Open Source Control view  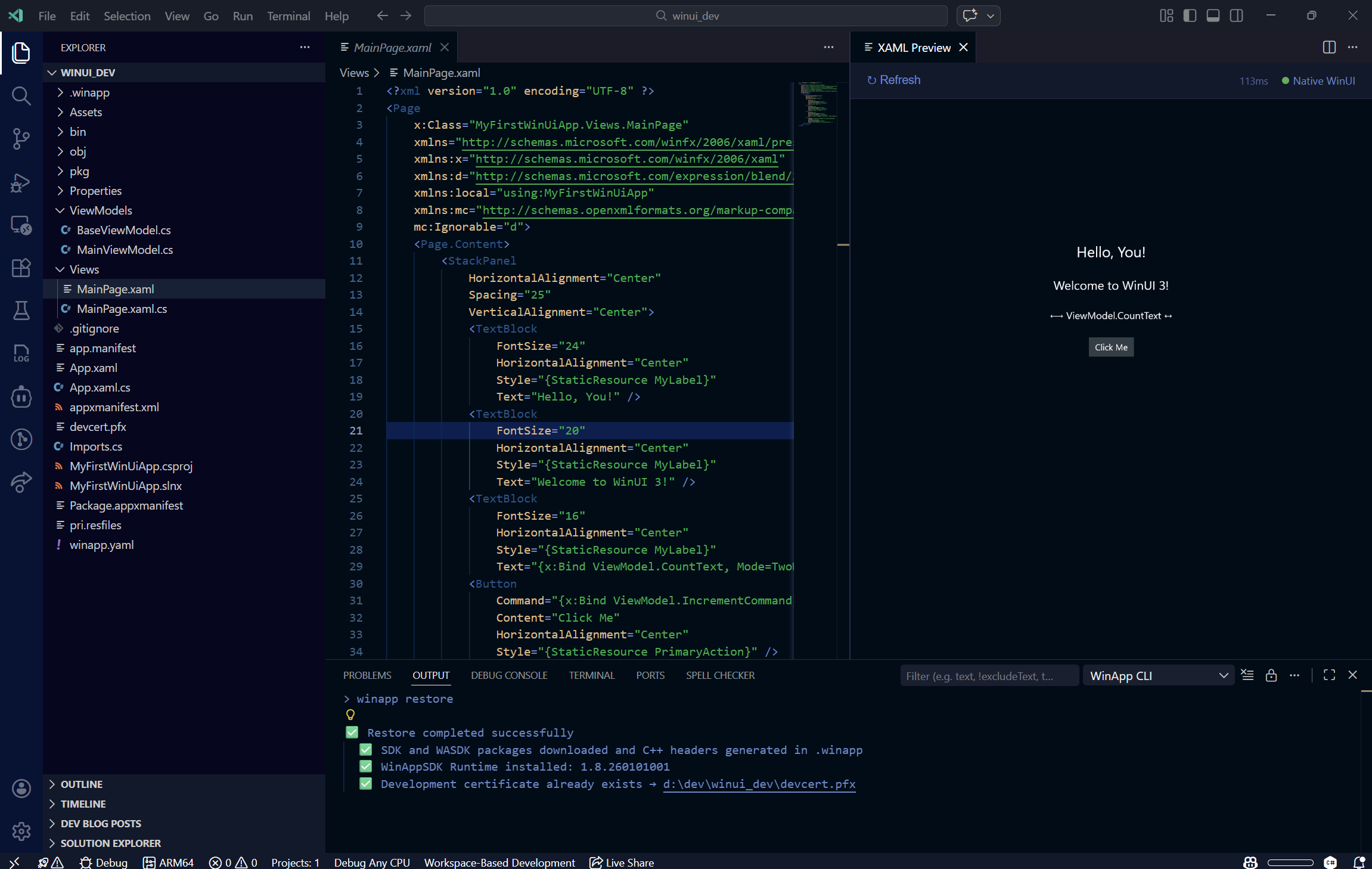21,139
